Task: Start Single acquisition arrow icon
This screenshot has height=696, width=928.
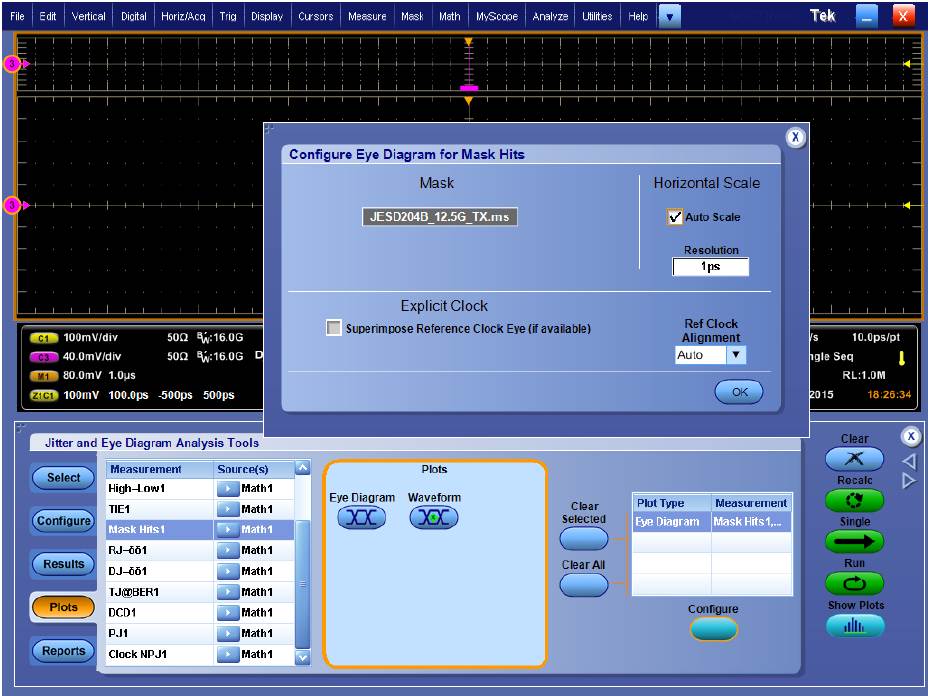Action: (x=854, y=542)
